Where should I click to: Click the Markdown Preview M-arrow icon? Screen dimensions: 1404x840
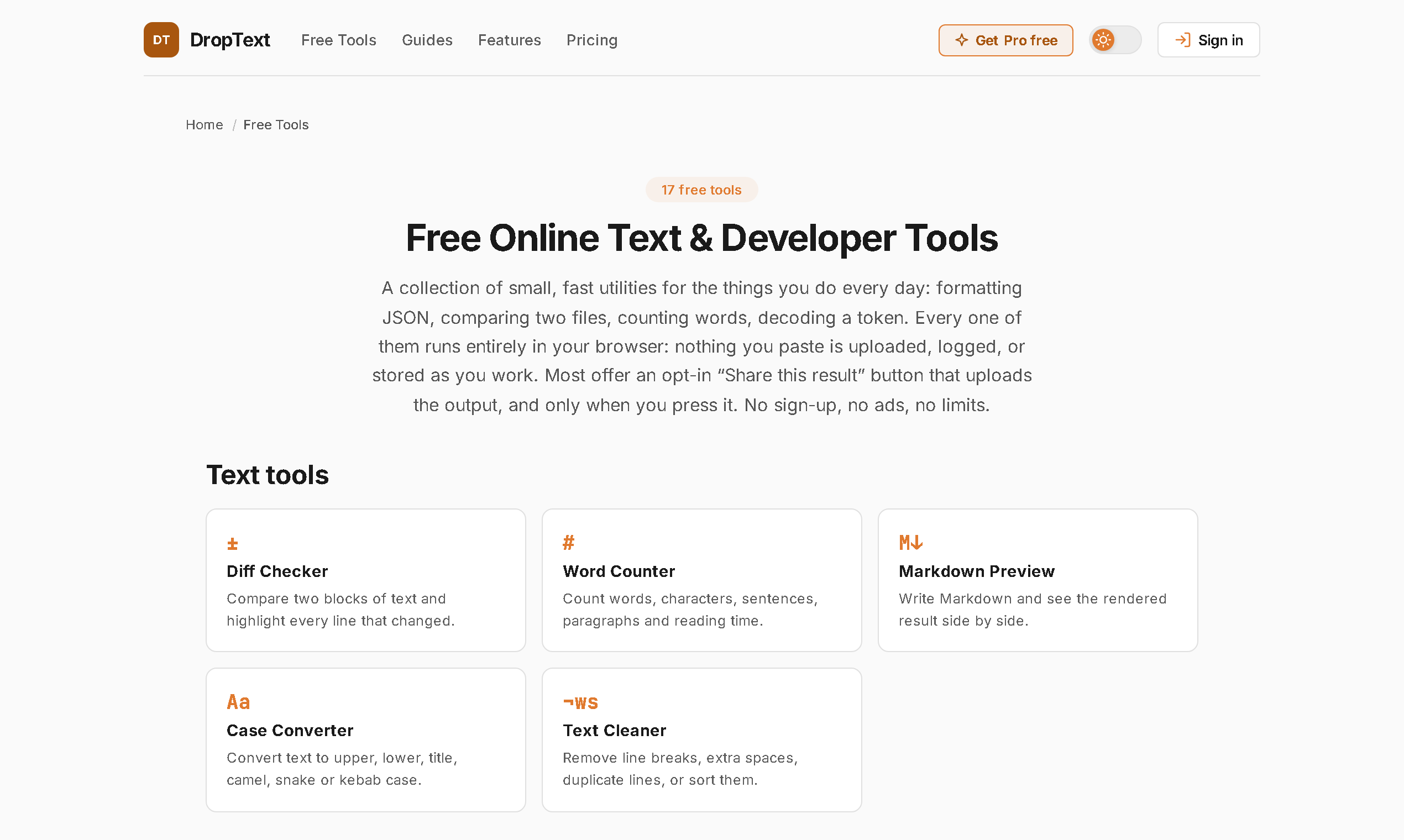[x=911, y=543]
